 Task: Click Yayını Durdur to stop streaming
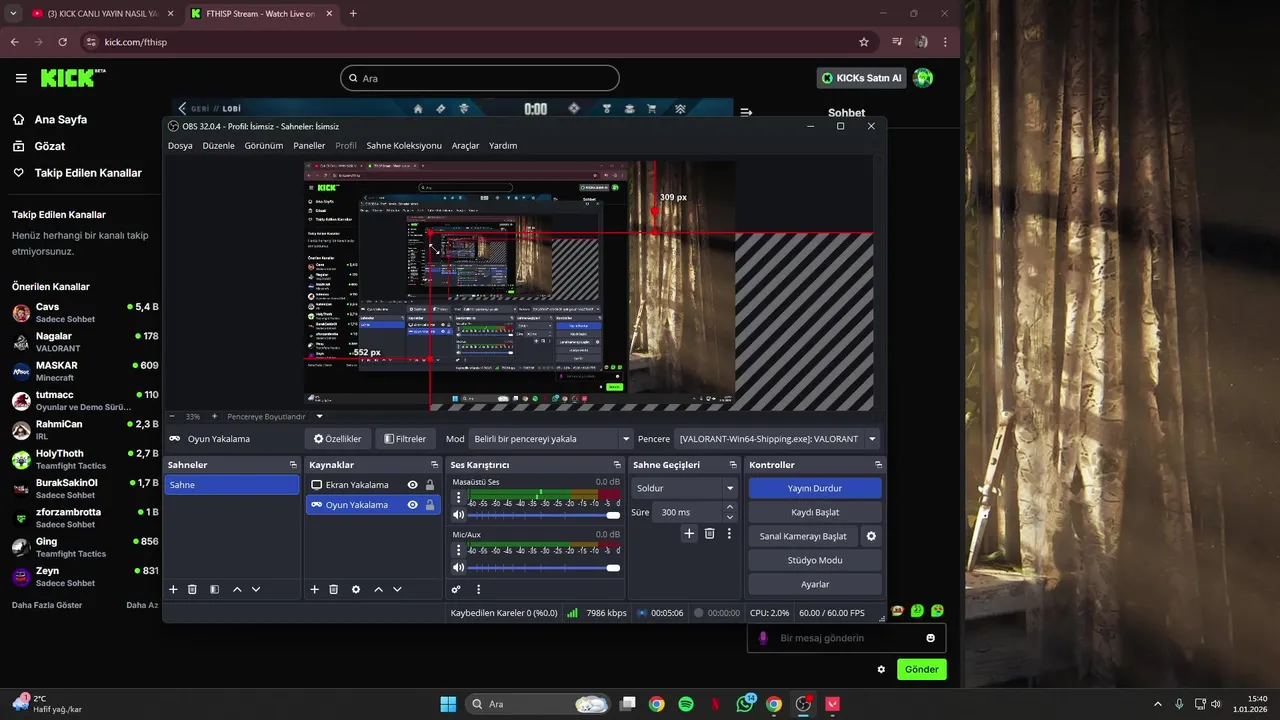[815, 488]
